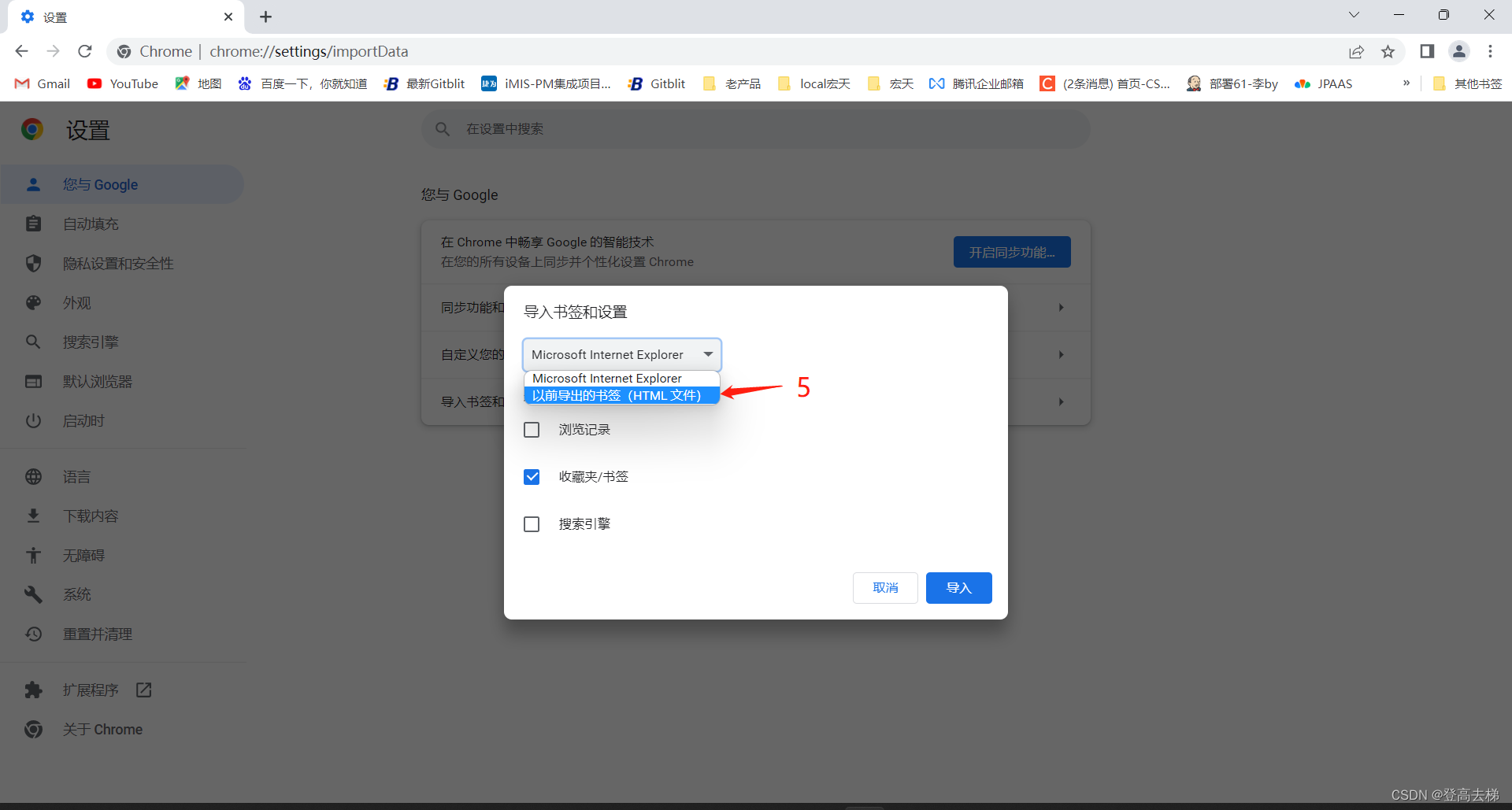The width and height of the screenshot is (1512, 810).
Task: Open 老产品 bookmark folder
Action: [x=732, y=83]
